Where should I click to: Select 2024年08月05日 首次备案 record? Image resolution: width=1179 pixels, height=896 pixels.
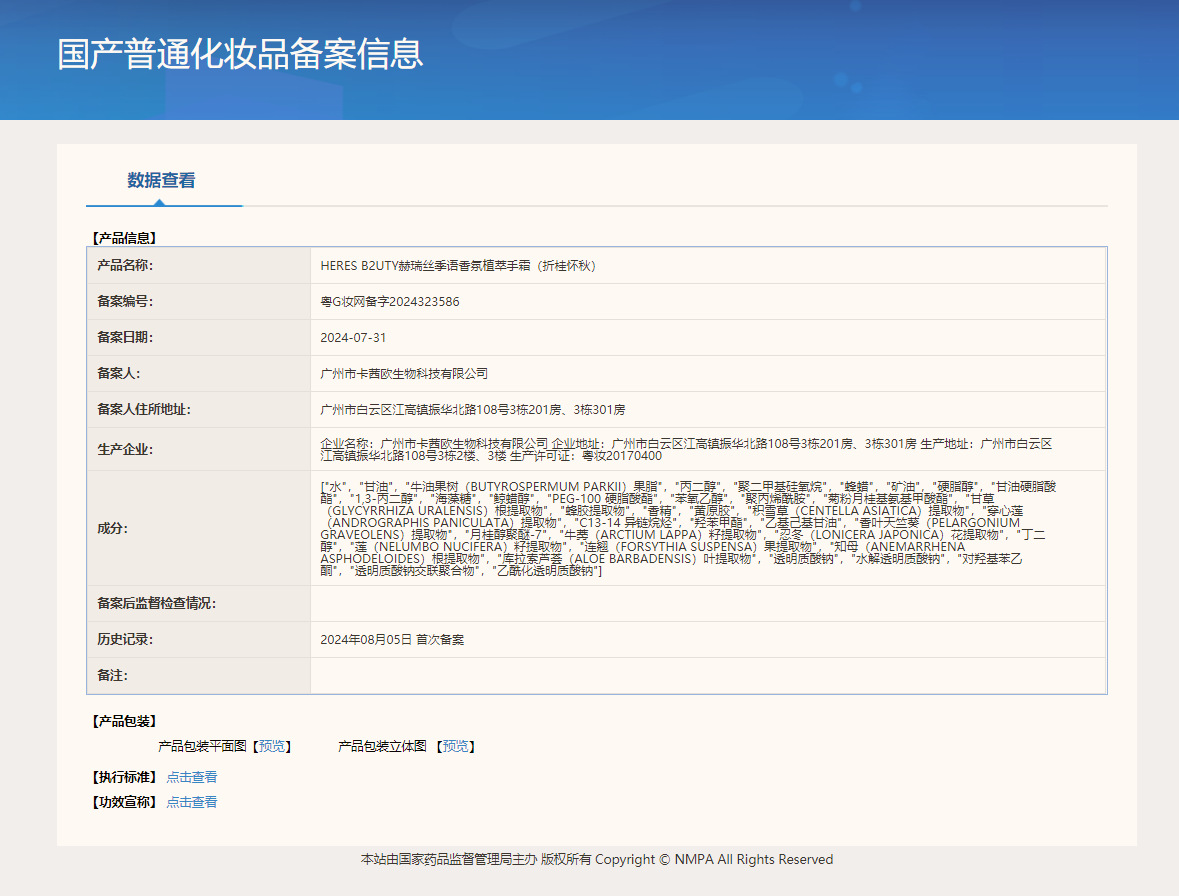tap(392, 640)
